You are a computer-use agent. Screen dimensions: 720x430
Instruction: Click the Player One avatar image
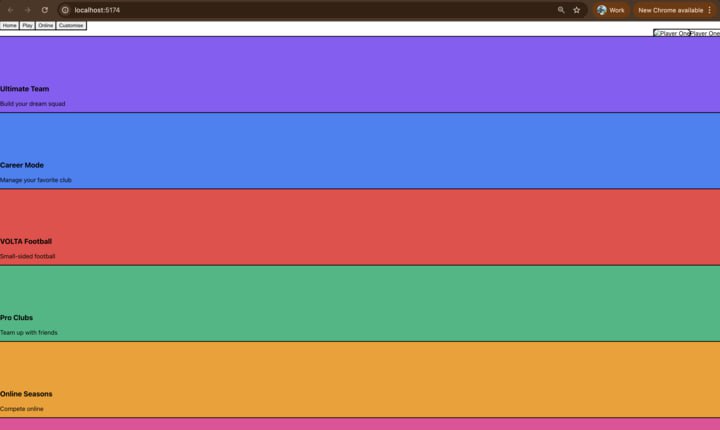(x=671, y=33)
